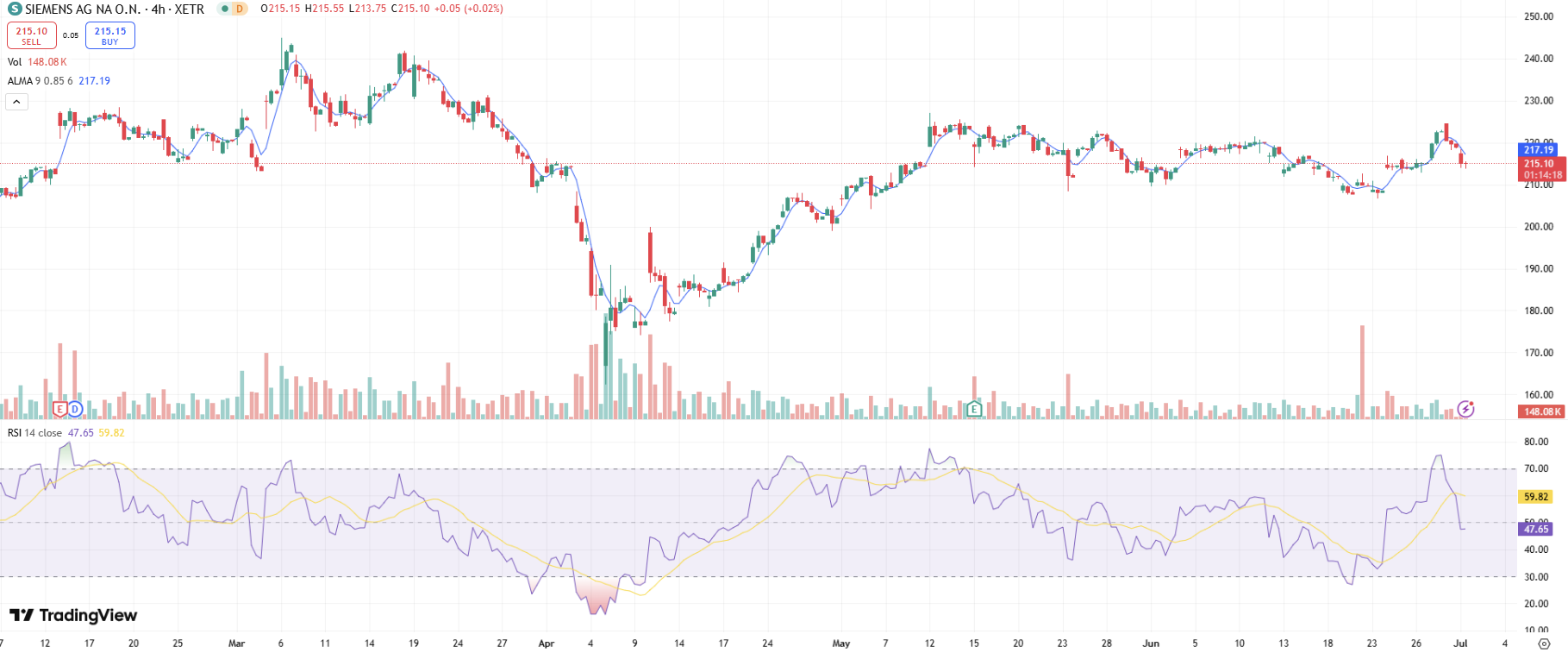Click the purple 47.65 RSI value label
This screenshot has height=653, width=1568.
tap(1535, 529)
